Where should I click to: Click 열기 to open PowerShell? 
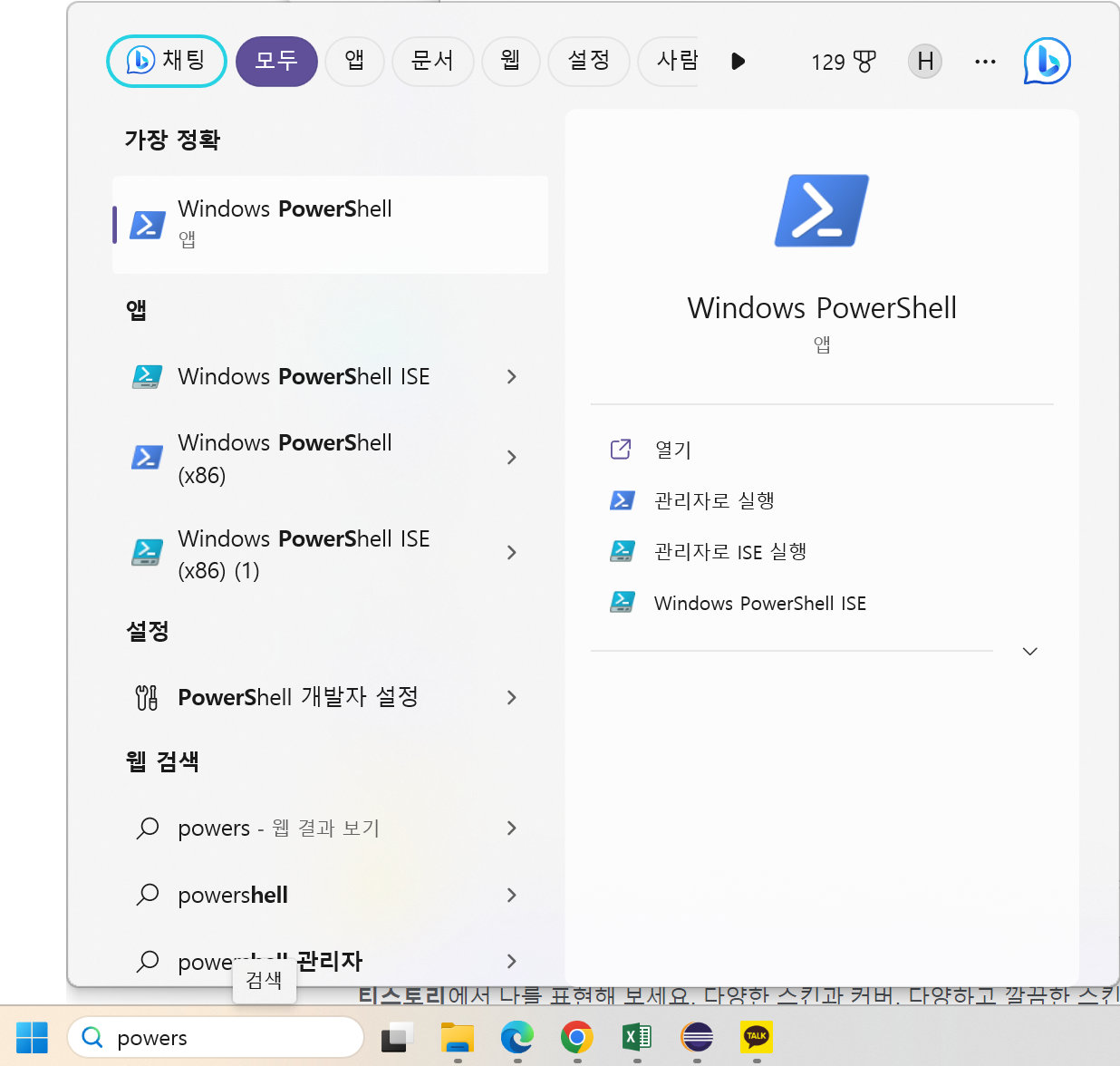pos(673,450)
